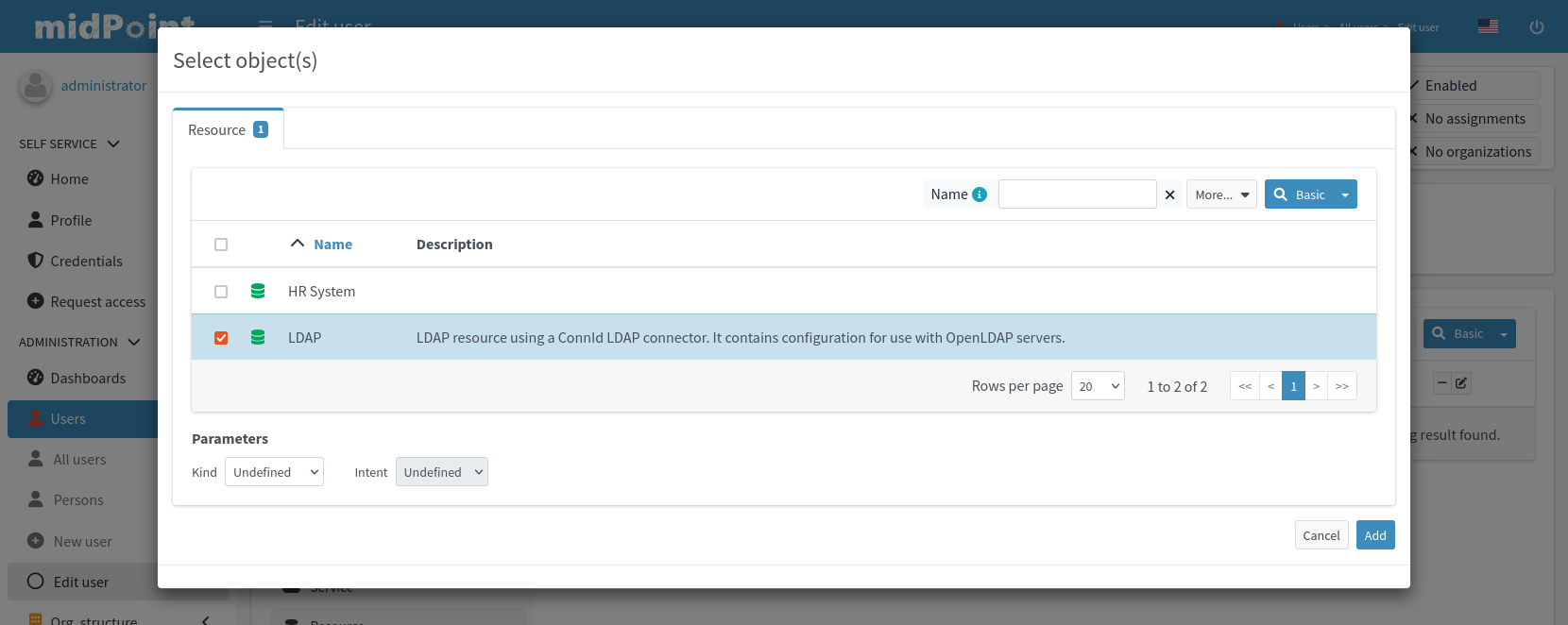
Task: Click the LDAP resource description text
Action: [x=741, y=338]
